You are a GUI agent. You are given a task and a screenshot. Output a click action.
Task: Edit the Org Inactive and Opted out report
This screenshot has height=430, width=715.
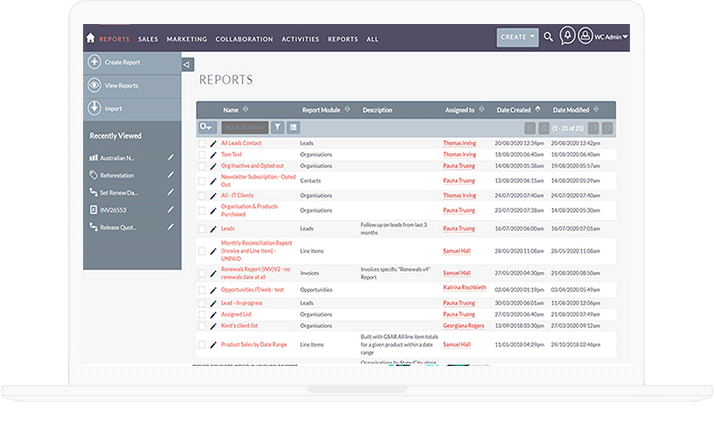(x=213, y=166)
